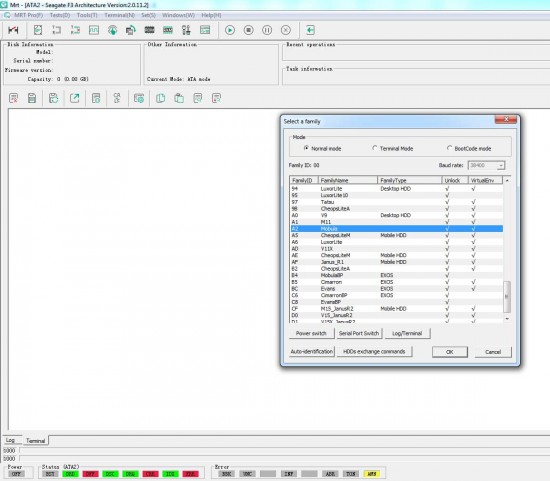Click the yellow AMN error indicator

coord(372,474)
